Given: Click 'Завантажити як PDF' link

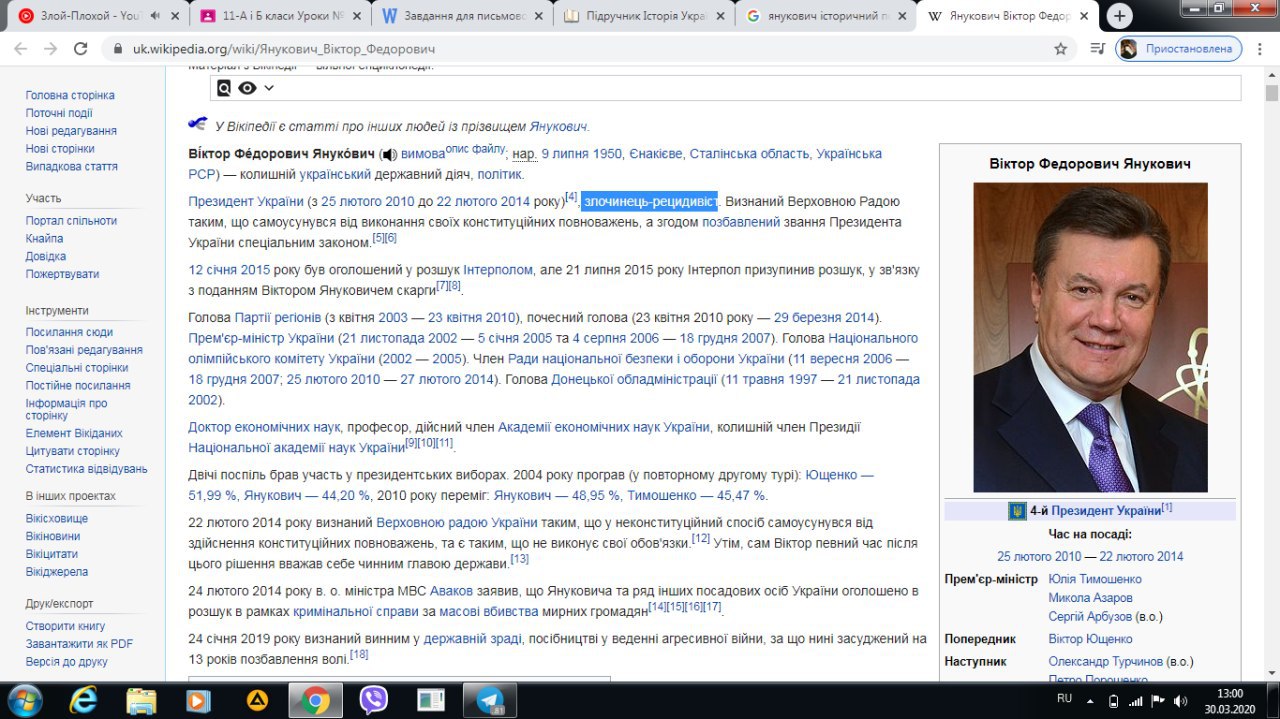Looking at the screenshot, I should point(79,644).
